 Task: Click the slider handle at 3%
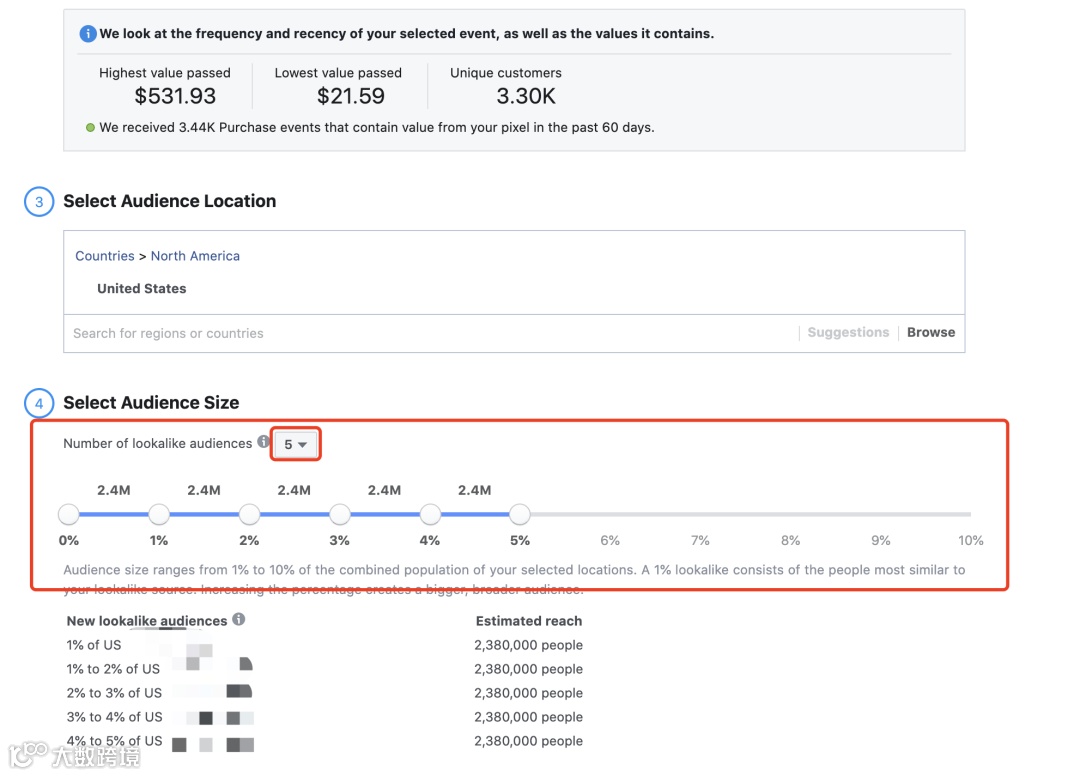(340, 514)
